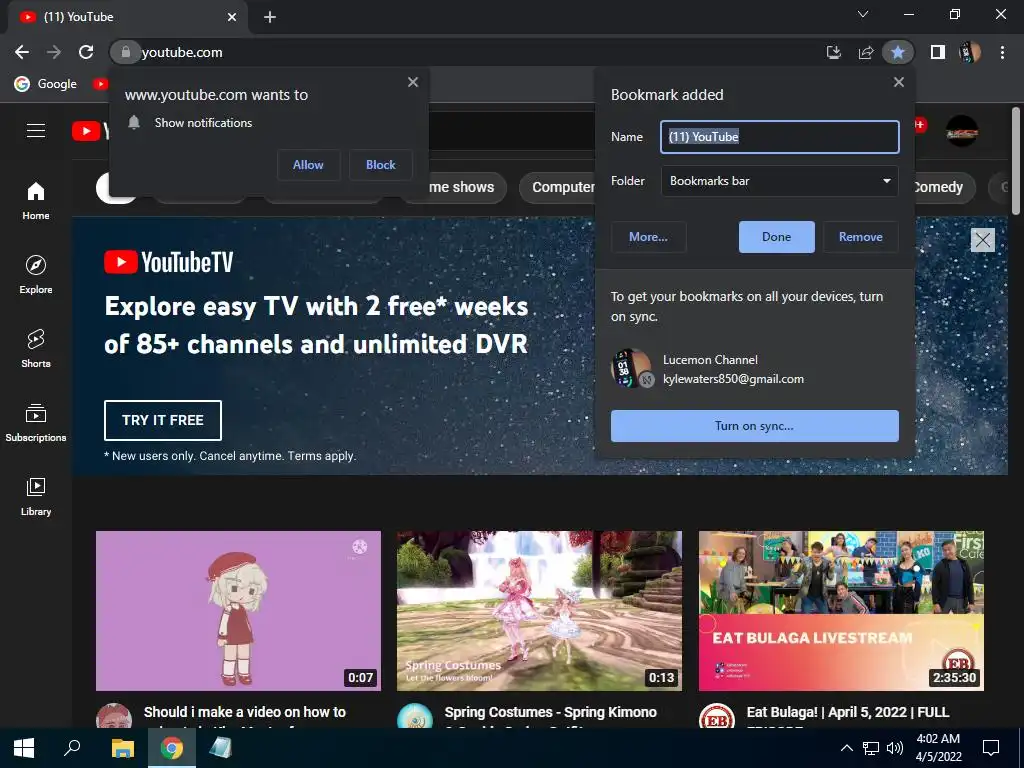The image size is (1024, 768).
Task: Click the tab search chevron in title bar
Action: coord(863,14)
